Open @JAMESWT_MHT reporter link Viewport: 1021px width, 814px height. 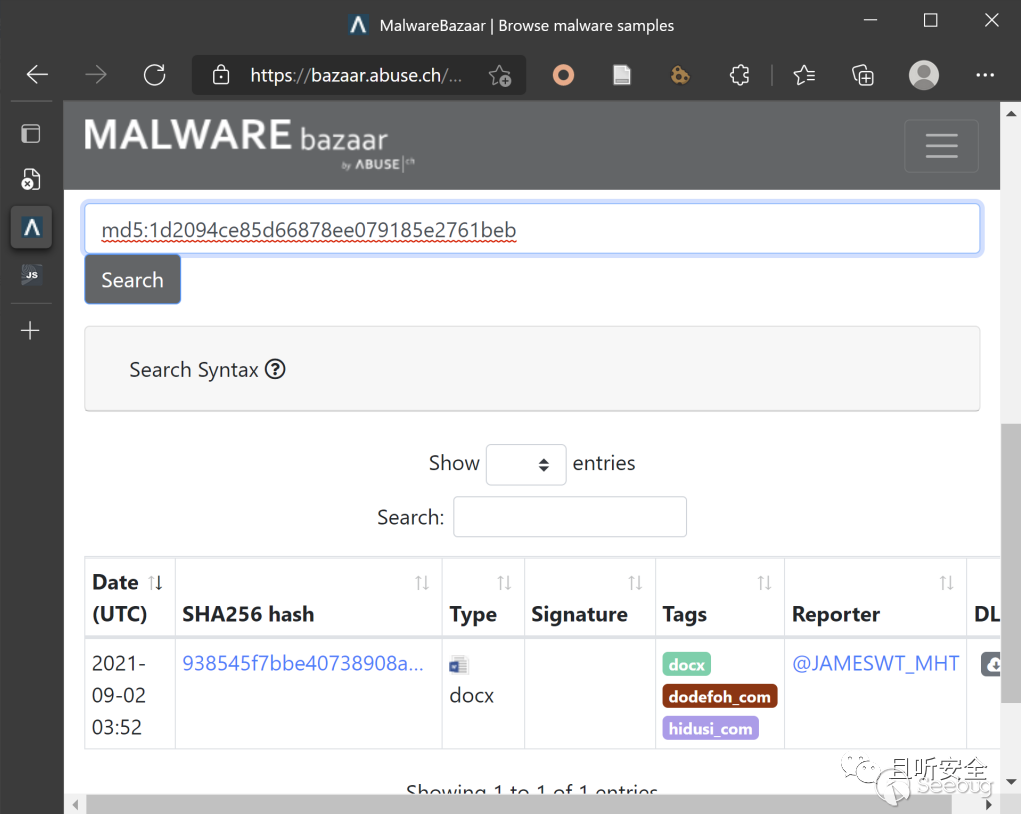[x=875, y=663]
